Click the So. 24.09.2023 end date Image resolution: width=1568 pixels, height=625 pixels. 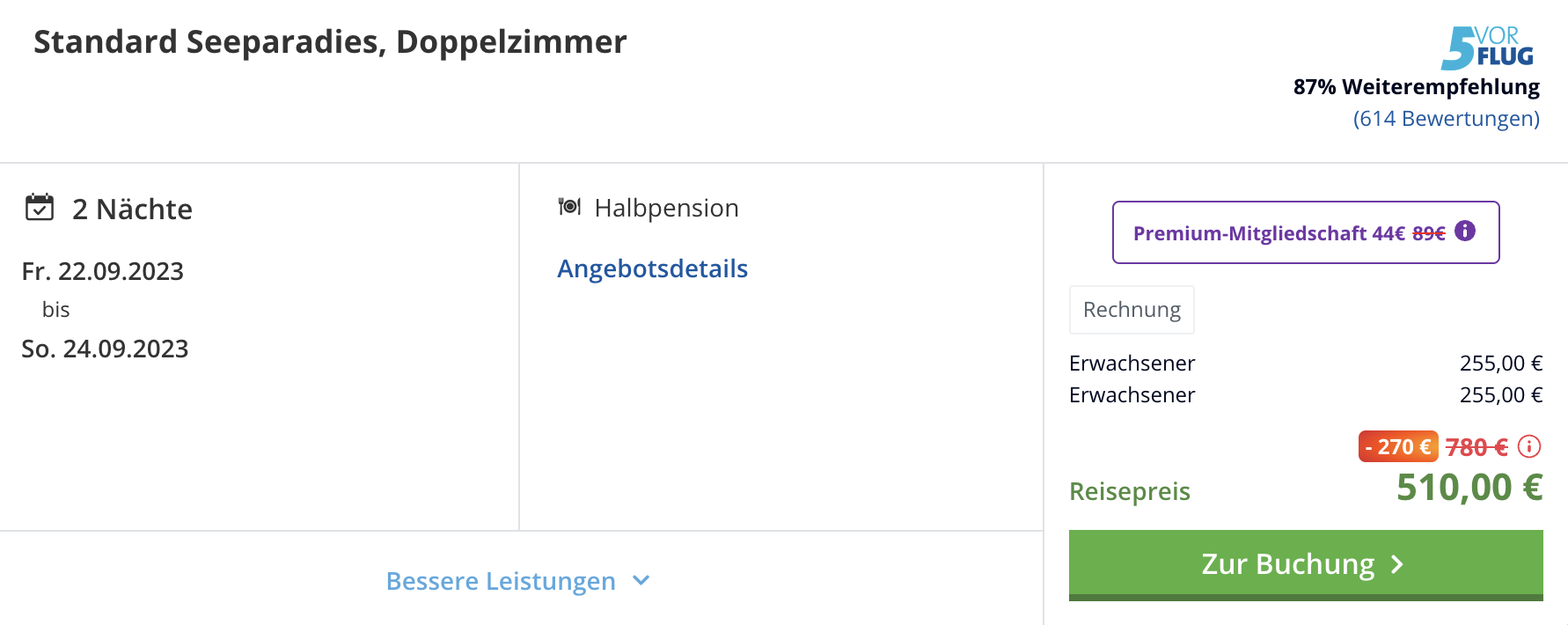pyautogui.click(x=105, y=349)
